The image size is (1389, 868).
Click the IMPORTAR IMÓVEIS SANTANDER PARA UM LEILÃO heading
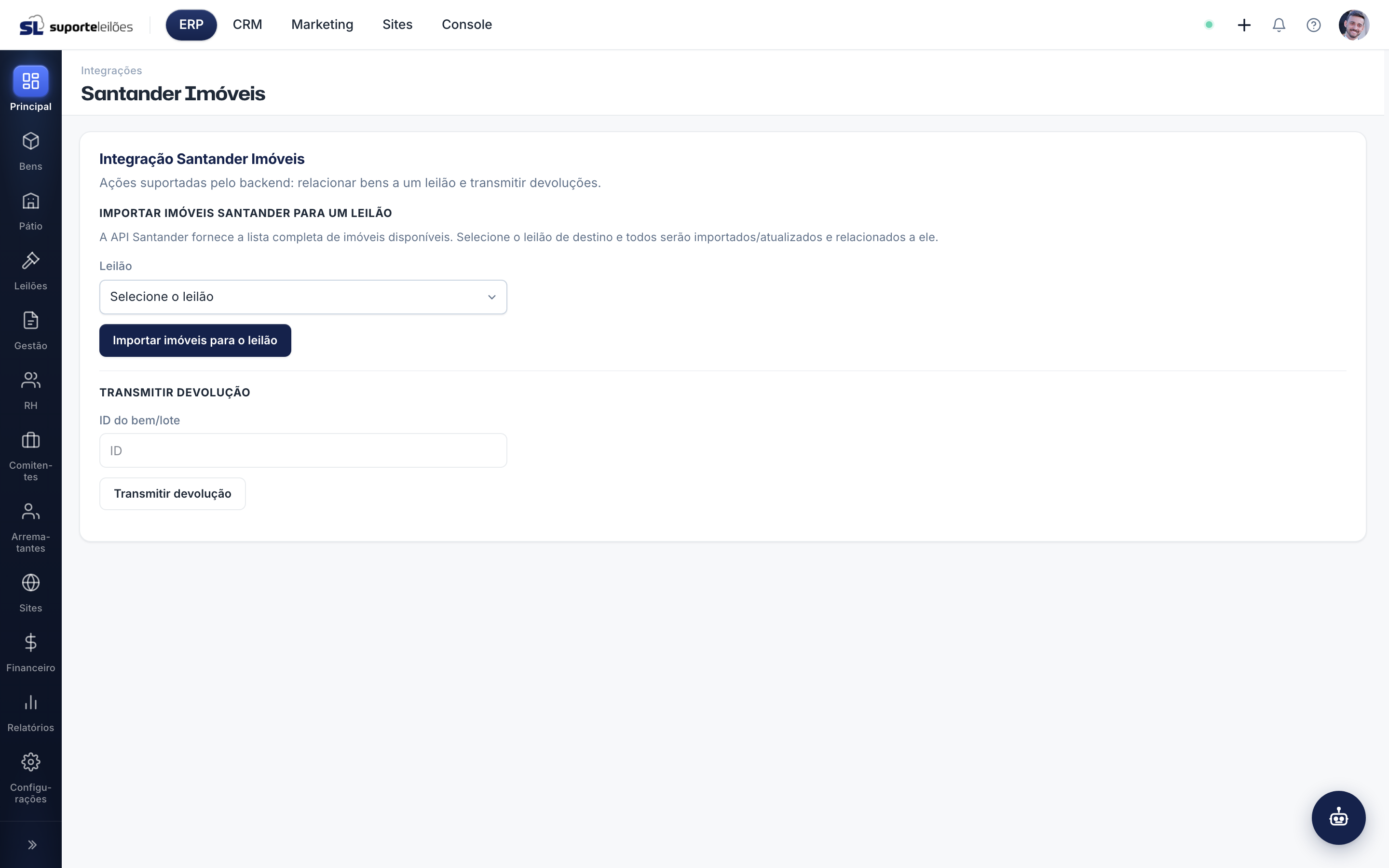pyautogui.click(x=245, y=213)
